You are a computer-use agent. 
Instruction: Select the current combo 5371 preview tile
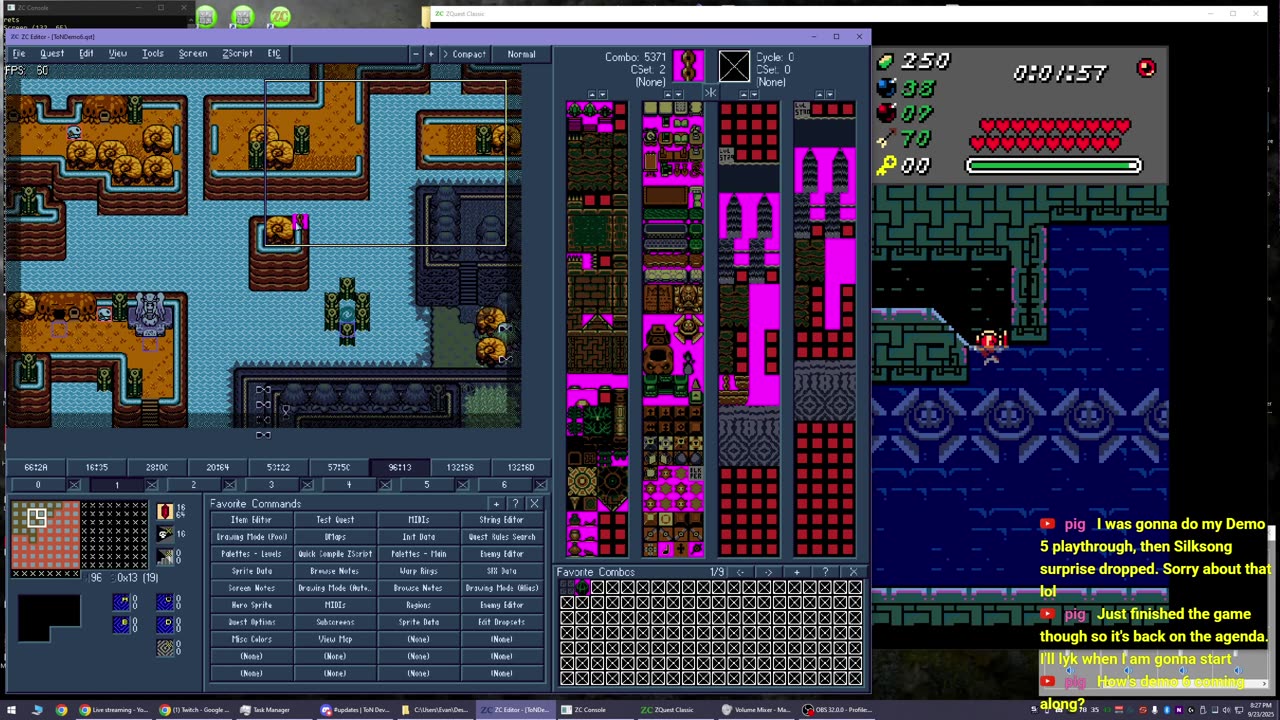coord(688,67)
